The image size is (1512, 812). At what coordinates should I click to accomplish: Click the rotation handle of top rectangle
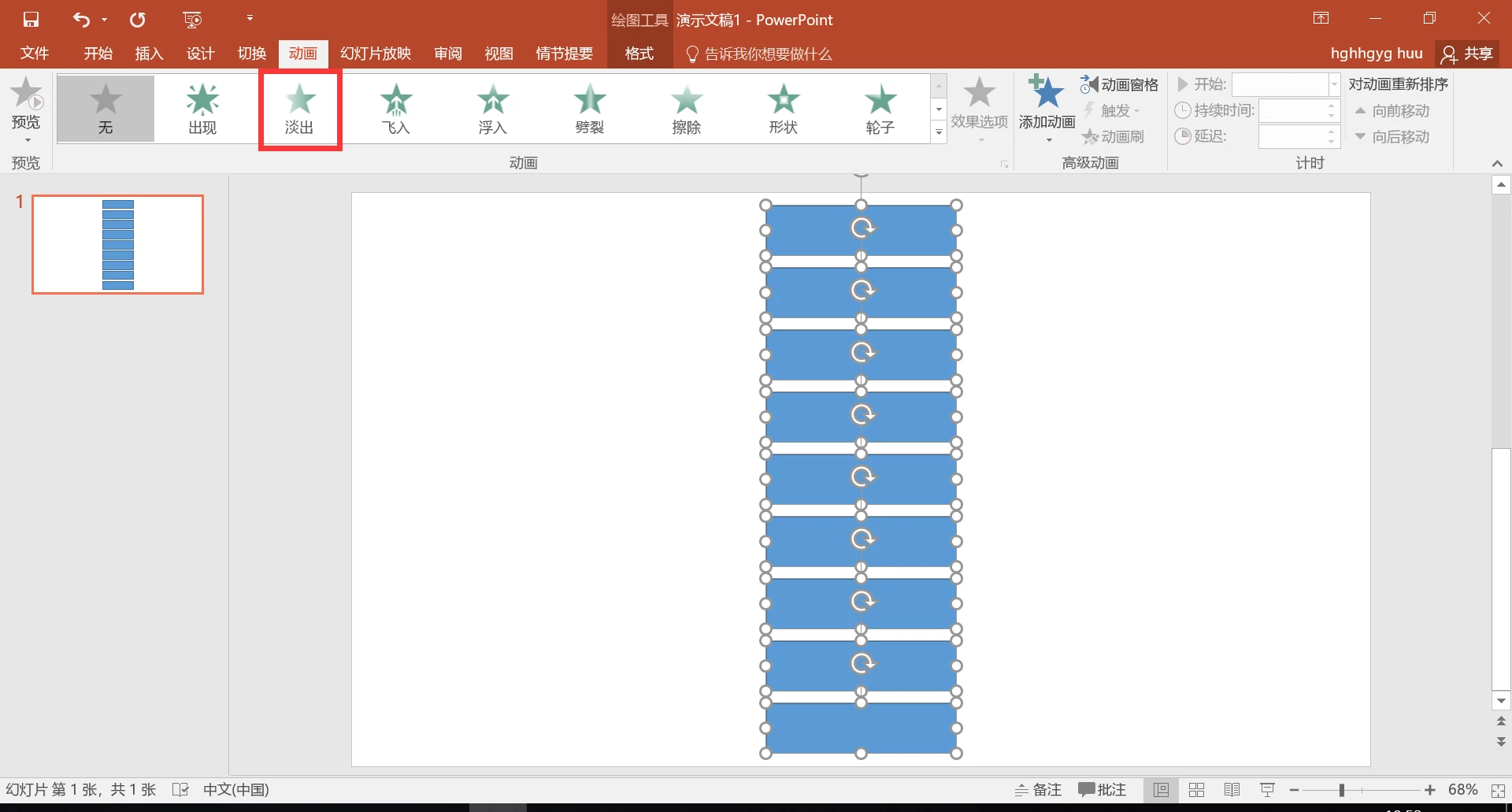(861, 174)
